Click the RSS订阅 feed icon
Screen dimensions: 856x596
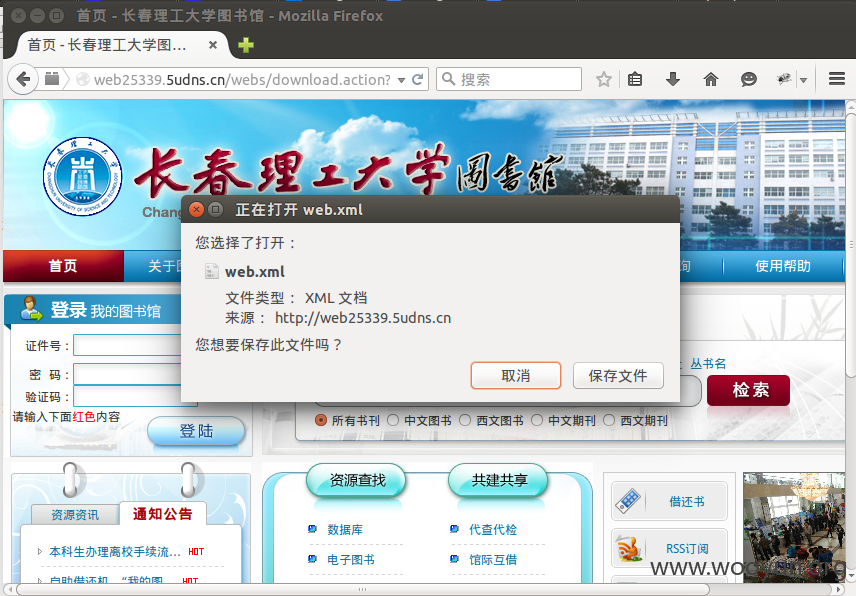tap(628, 549)
